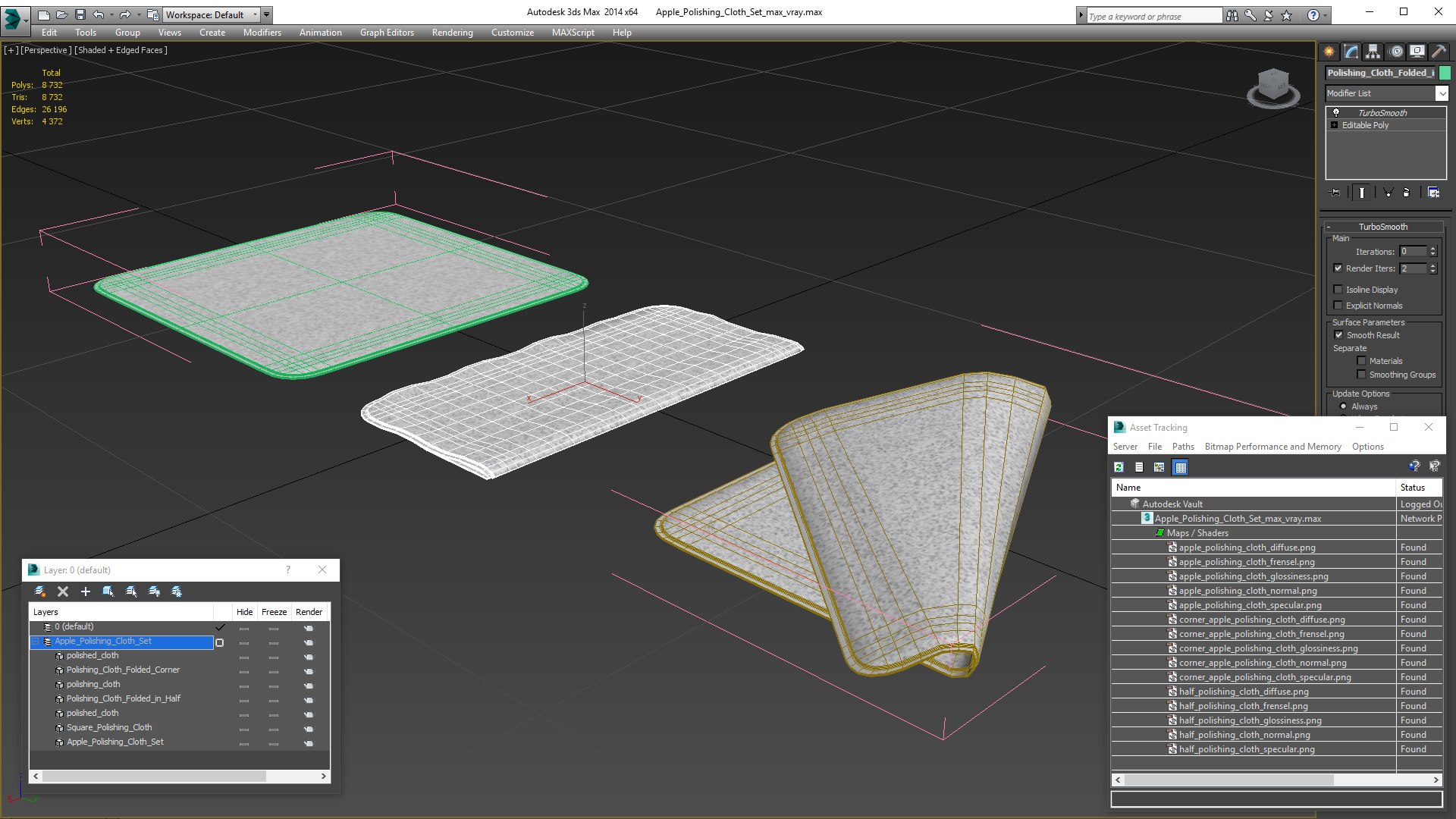
Task: Collapse Apple_Polishing_Cloth_Set layer tree
Action: 35,642
